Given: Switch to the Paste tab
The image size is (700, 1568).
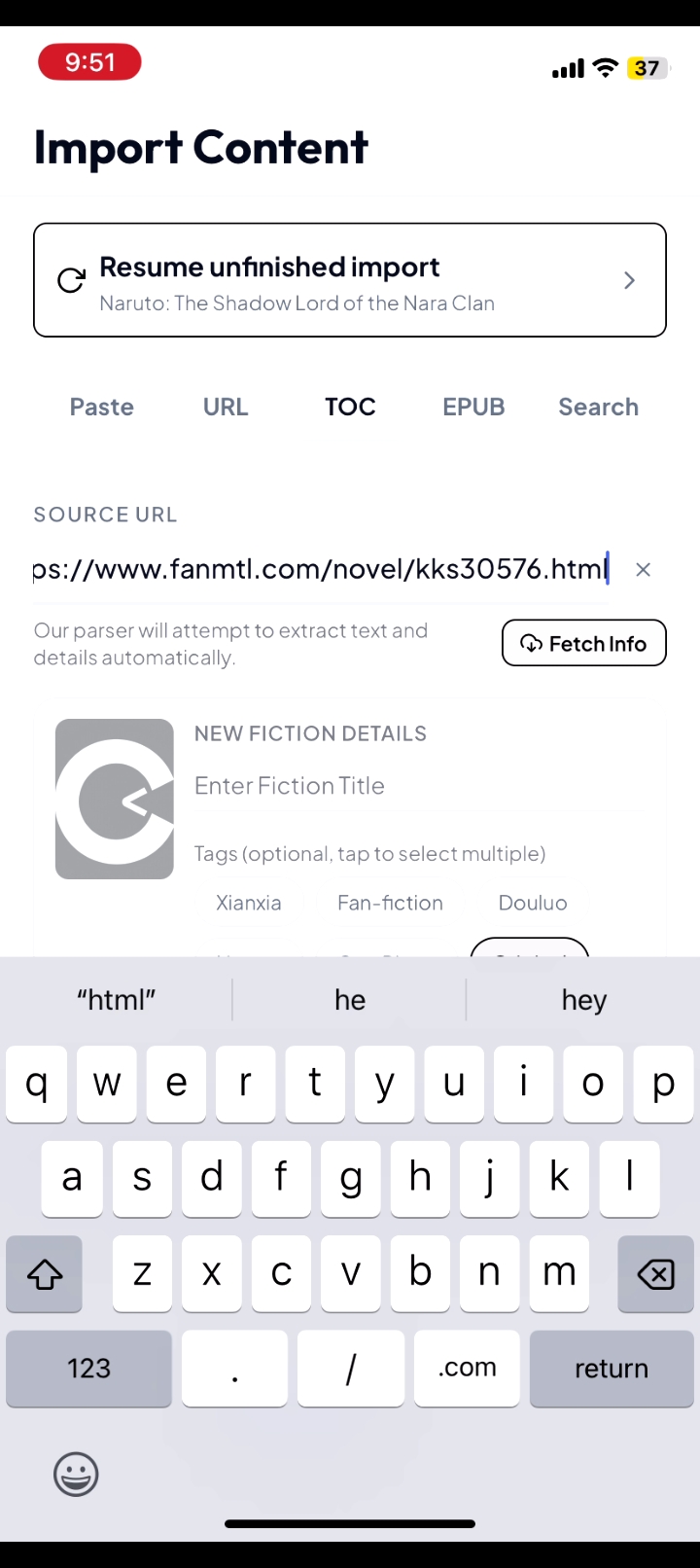Looking at the screenshot, I should [x=102, y=407].
